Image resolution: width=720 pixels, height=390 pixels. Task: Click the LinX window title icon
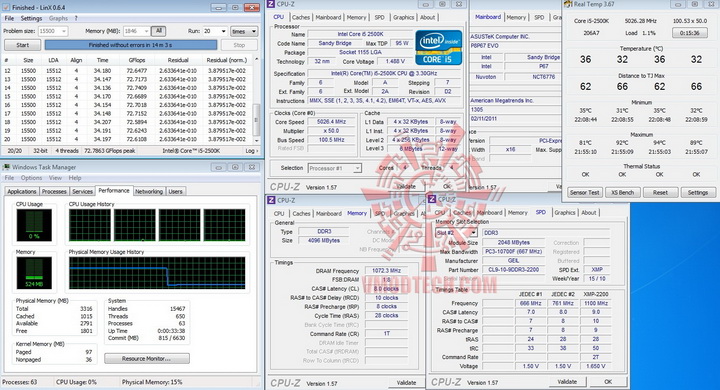6,7
